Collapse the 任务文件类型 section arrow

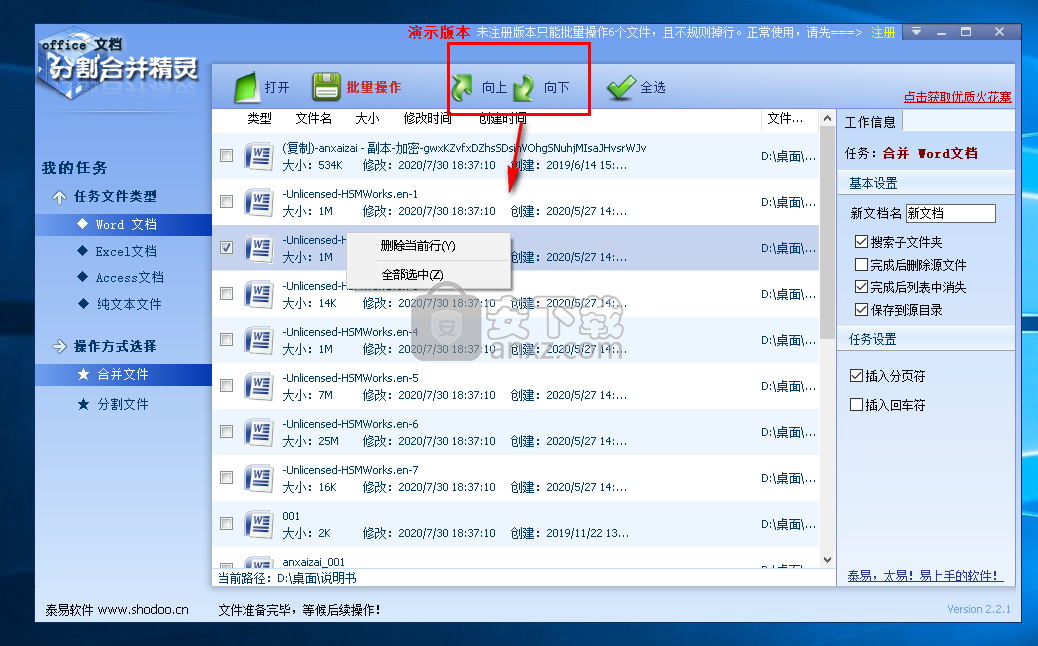coord(60,197)
